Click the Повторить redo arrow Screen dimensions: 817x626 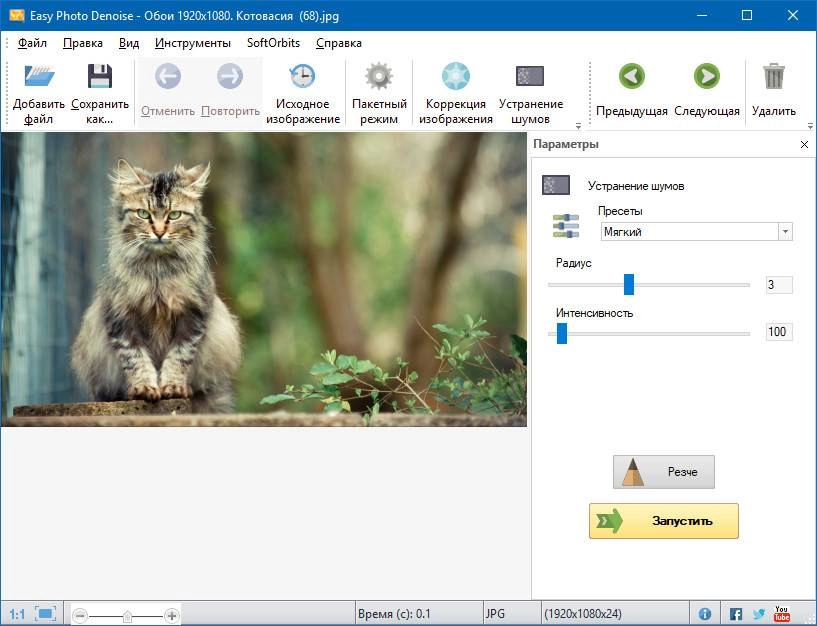[230, 76]
